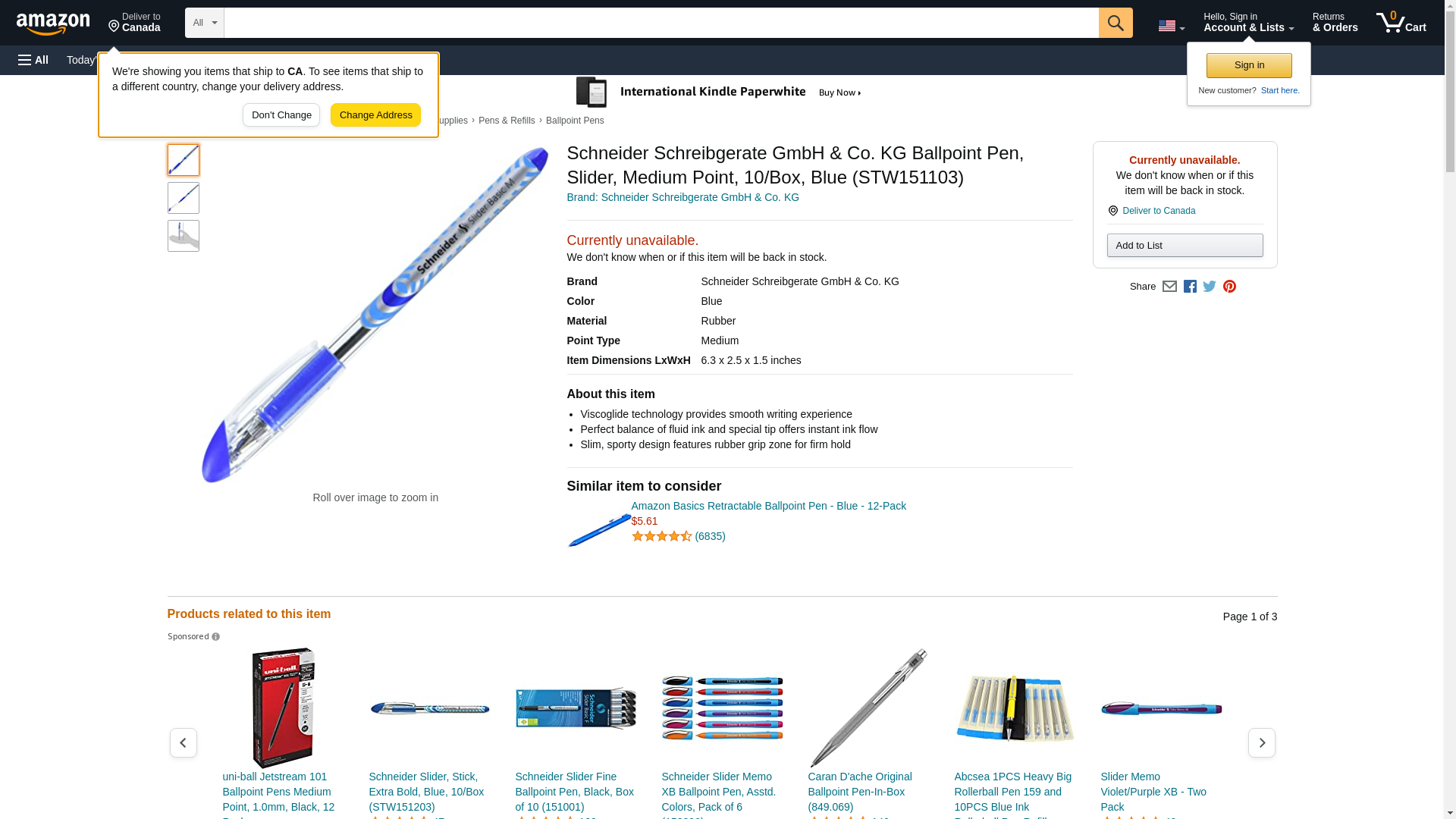Click the yellow Sign in button
The width and height of the screenshot is (1456, 819).
[1249, 65]
